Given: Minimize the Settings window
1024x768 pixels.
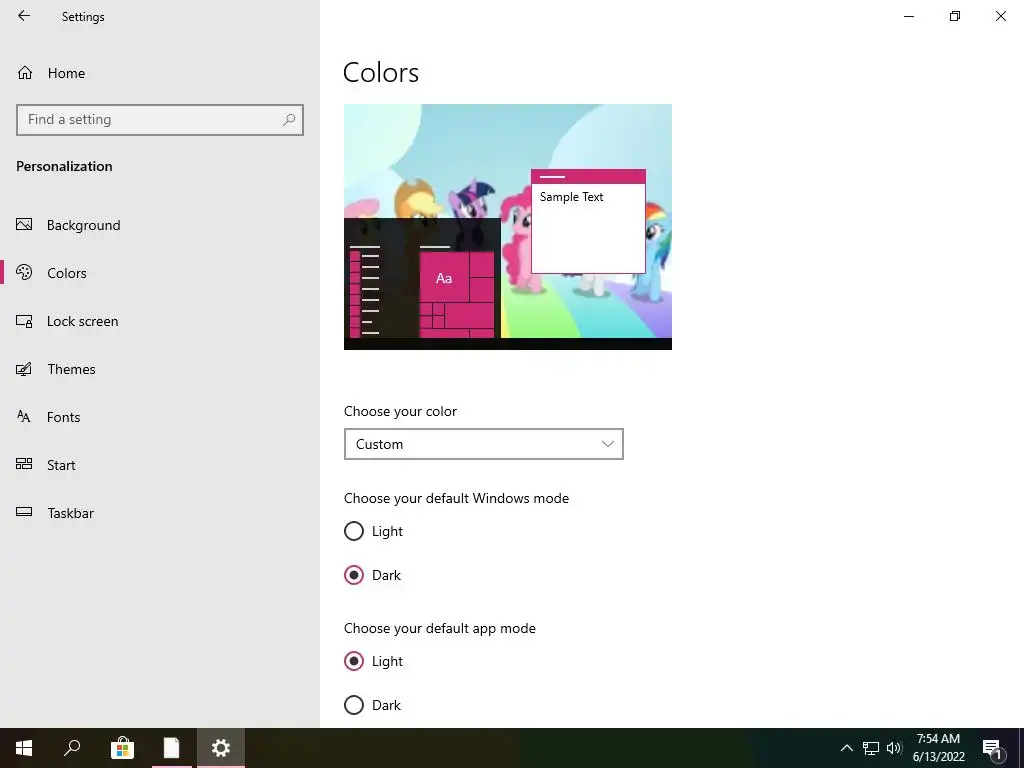Looking at the screenshot, I should tap(908, 16).
